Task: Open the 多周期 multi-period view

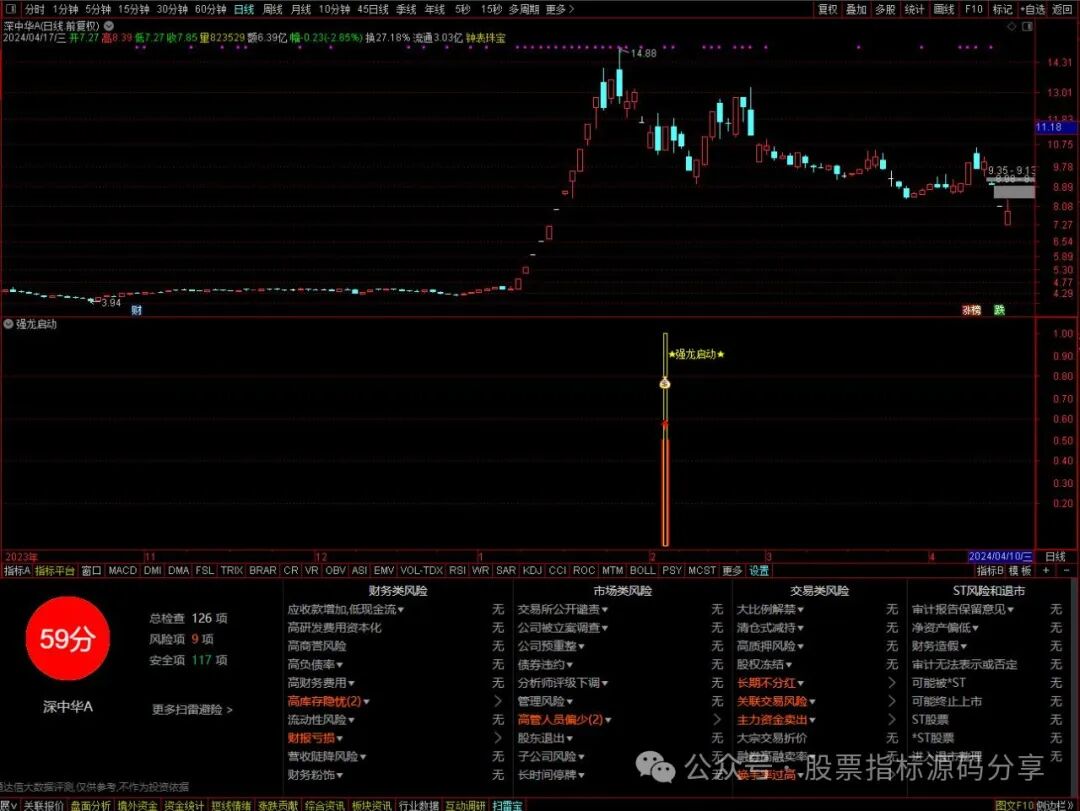Action: point(523,9)
